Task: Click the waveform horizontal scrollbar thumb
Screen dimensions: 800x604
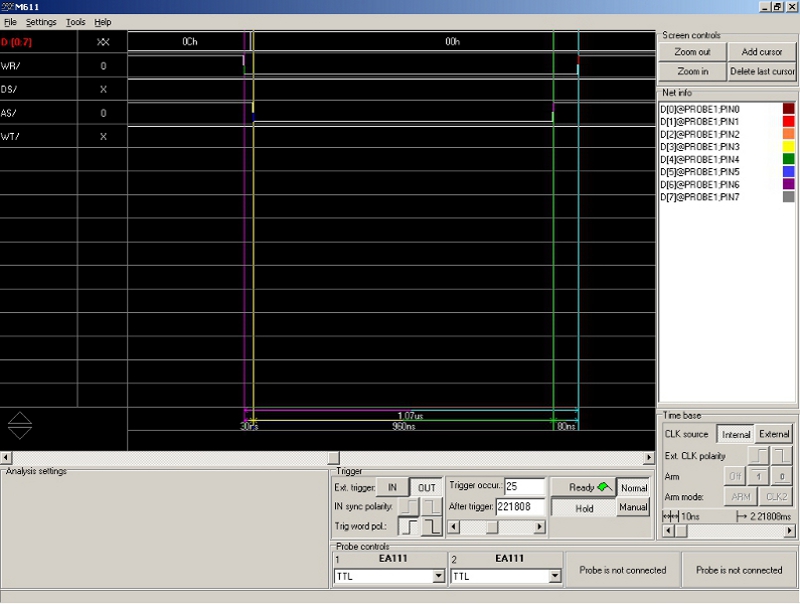Action: click(333, 458)
